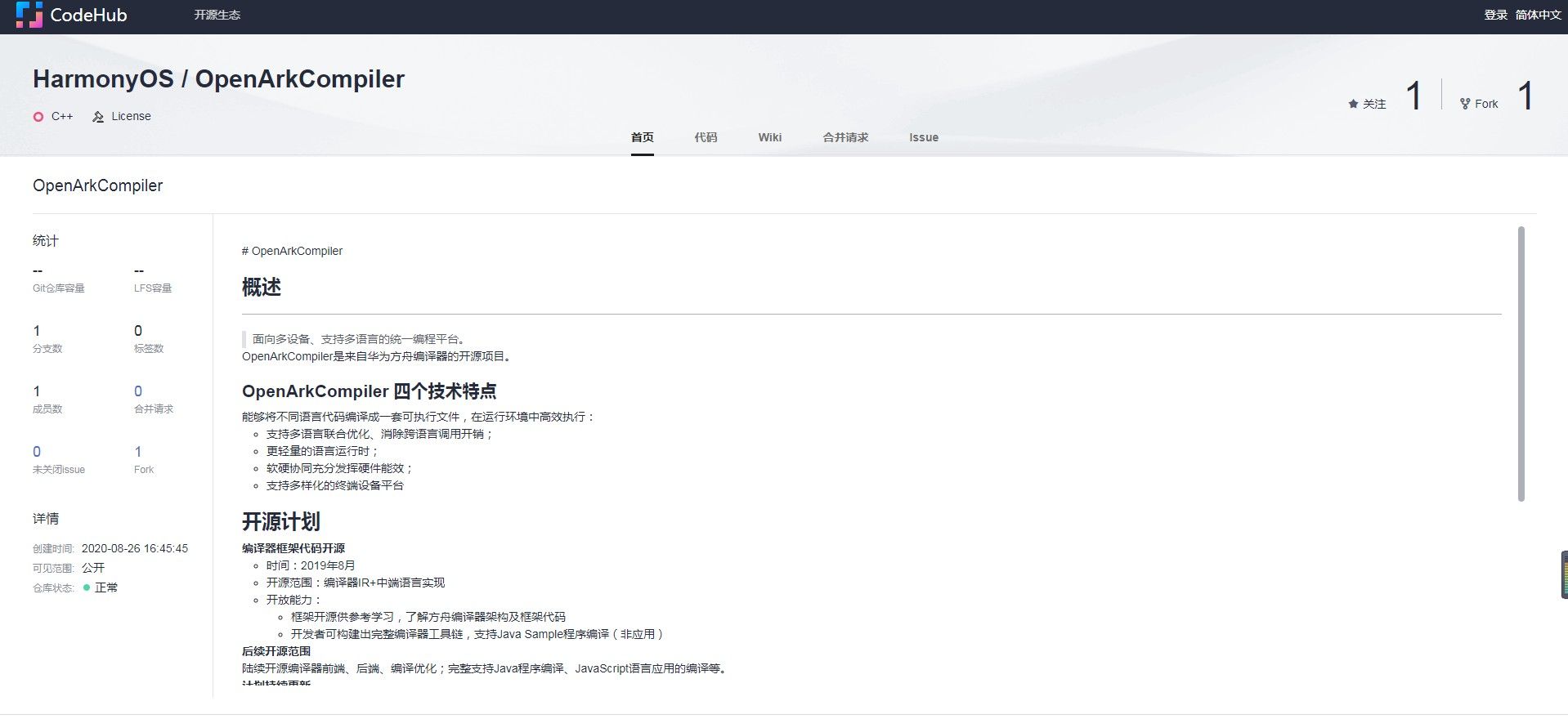Click the 概述 heading
The height and width of the screenshot is (719, 1568).
(x=262, y=288)
